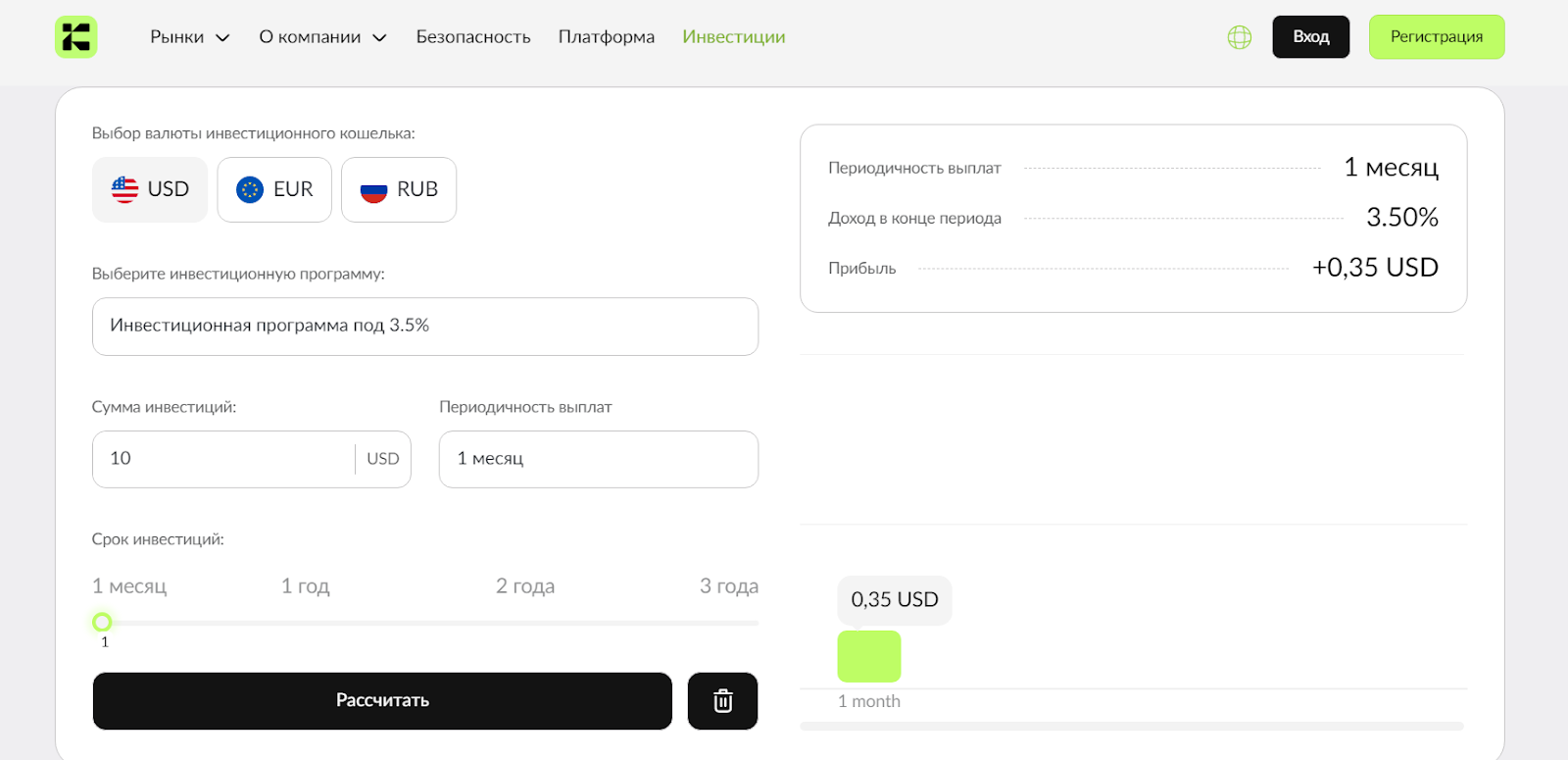Open the Инвестиции menu item

pyautogui.click(x=733, y=37)
